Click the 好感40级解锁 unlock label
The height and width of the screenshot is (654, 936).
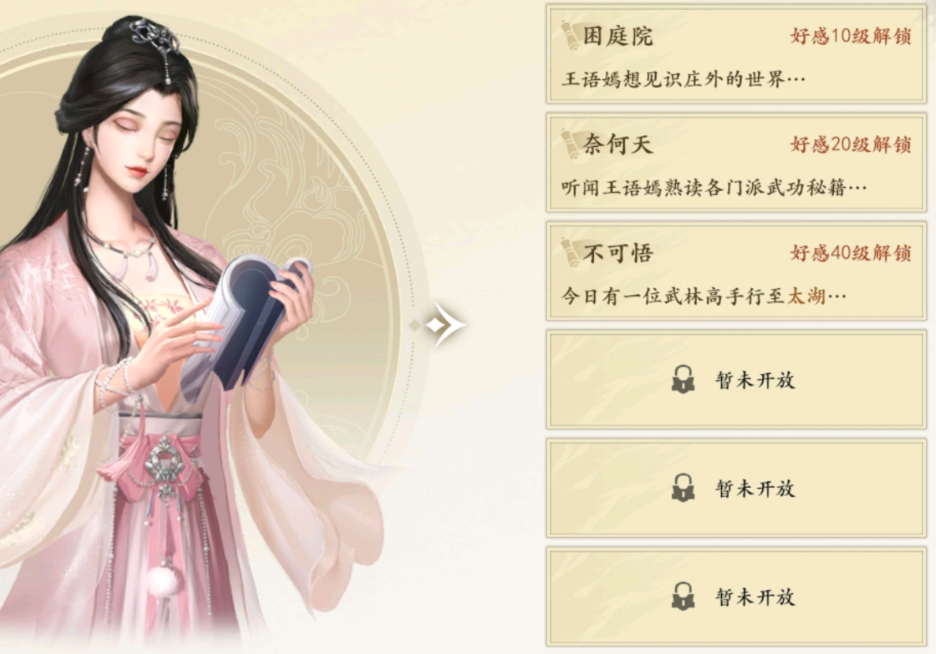coord(851,254)
